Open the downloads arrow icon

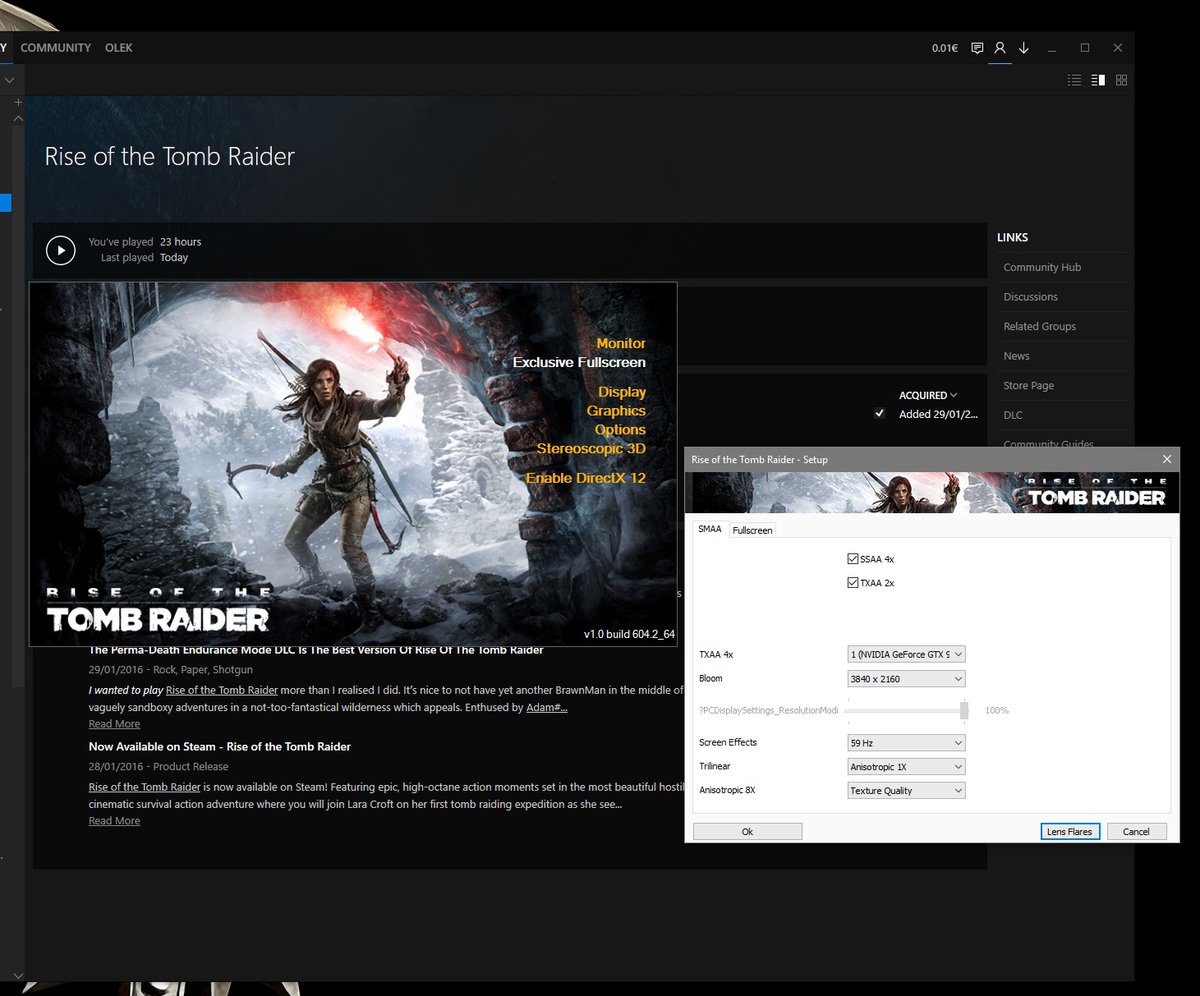[1024, 48]
